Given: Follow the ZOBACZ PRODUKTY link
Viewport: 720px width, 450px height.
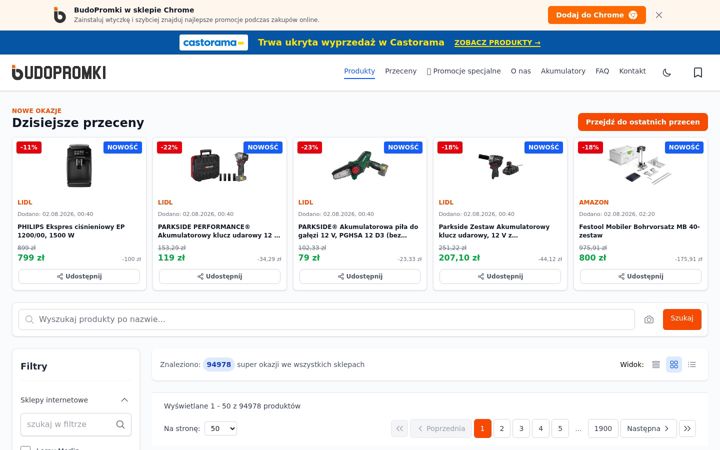Looking at the screenshot, I should tap(497, 43).
